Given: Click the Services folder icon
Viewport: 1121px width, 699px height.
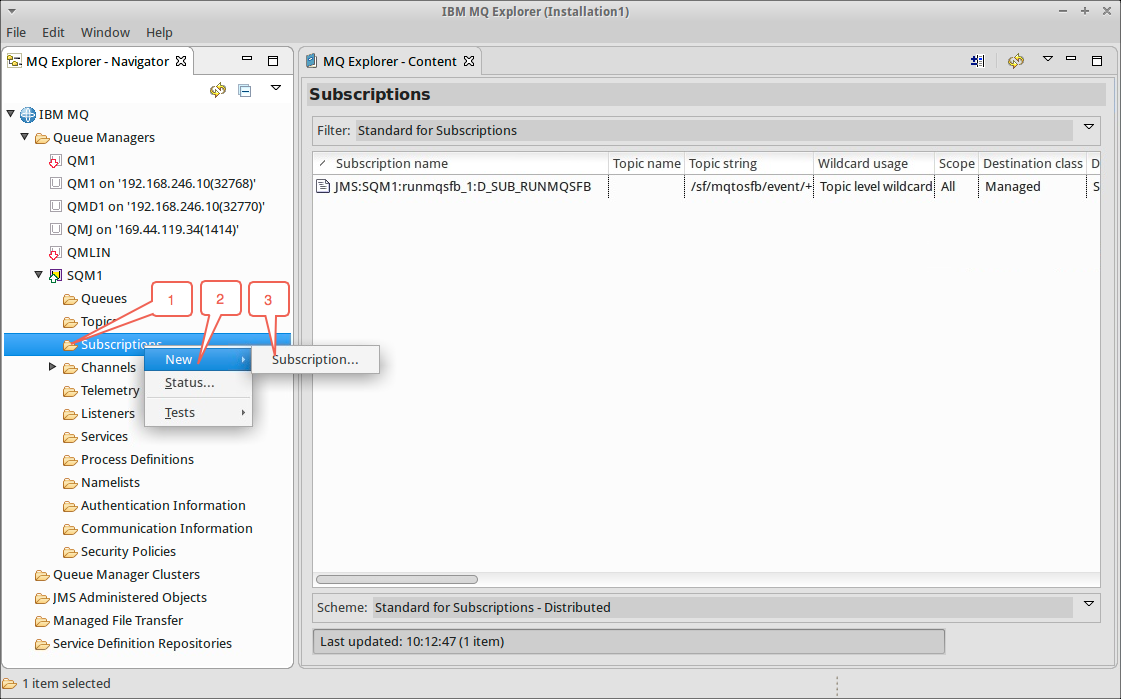Looking at the screenshot, I should pos(70,437).
